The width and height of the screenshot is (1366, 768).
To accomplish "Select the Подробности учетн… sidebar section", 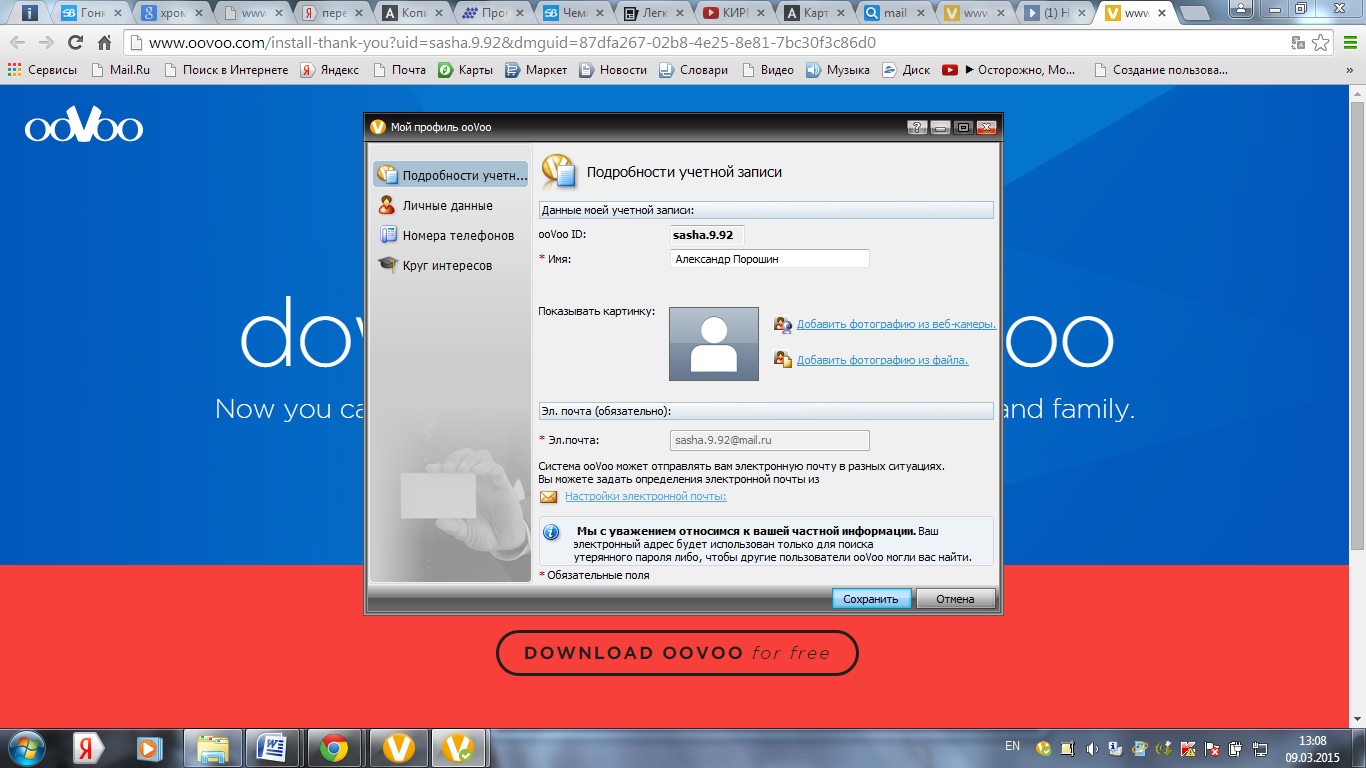I will pyautogui.click(x=450, y=175).
